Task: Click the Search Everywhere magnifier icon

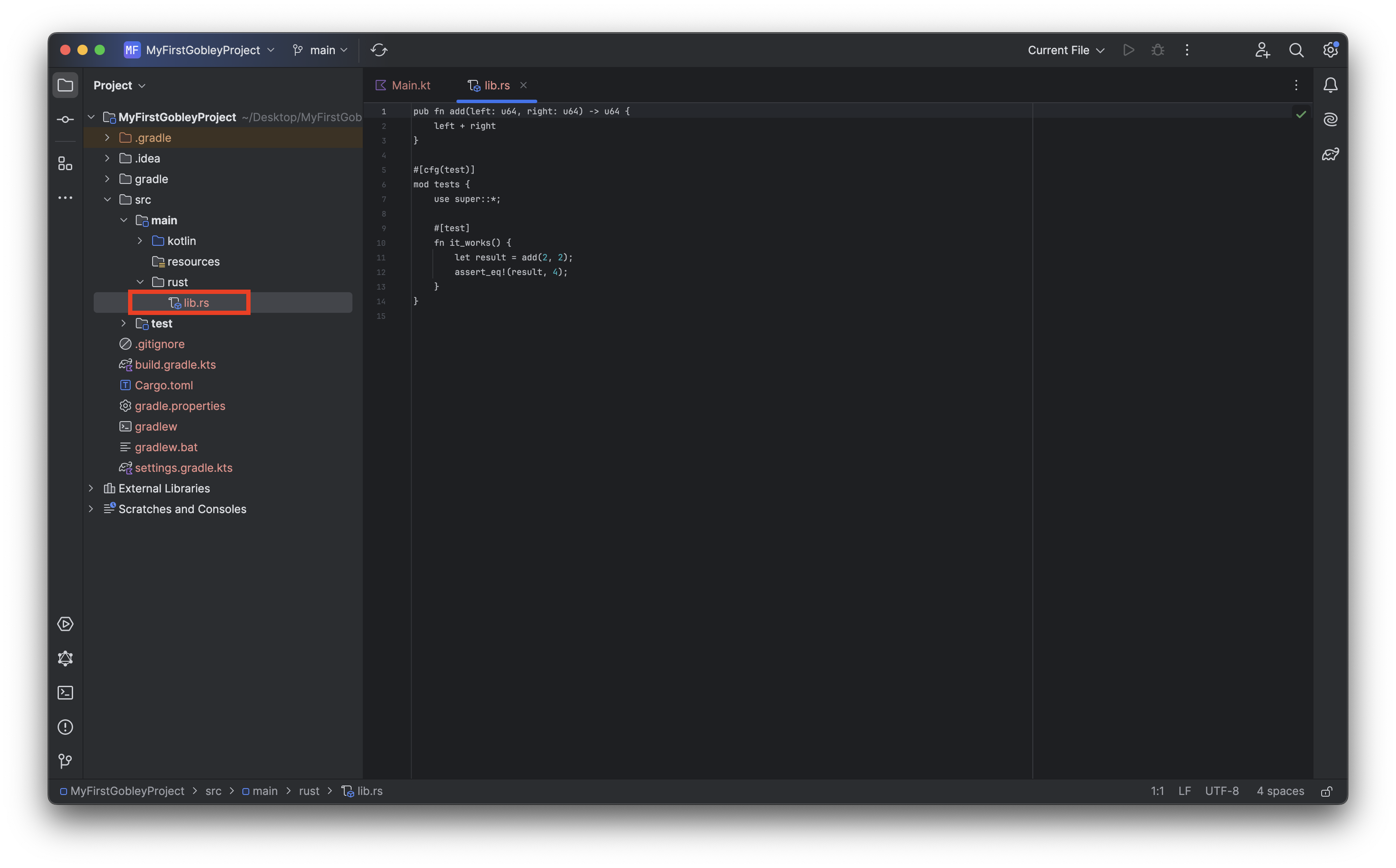Action: pos(1296,50)
